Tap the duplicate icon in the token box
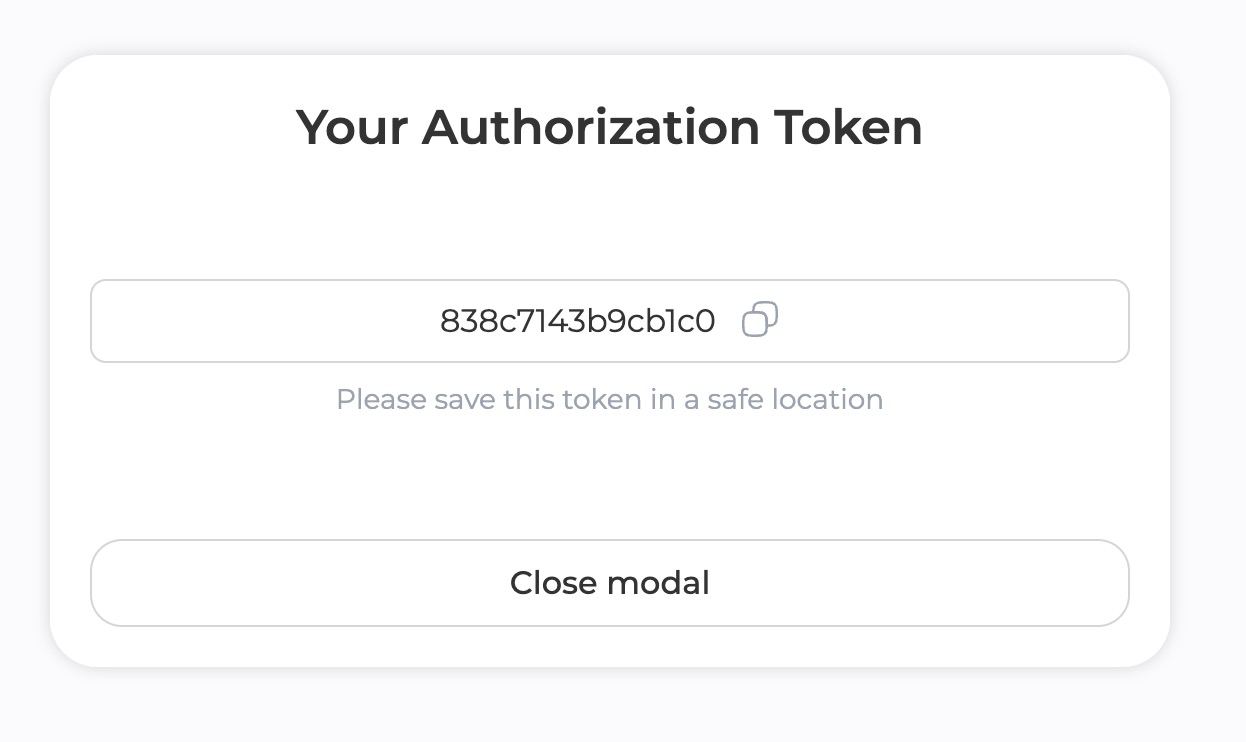 tap(759, 320)
